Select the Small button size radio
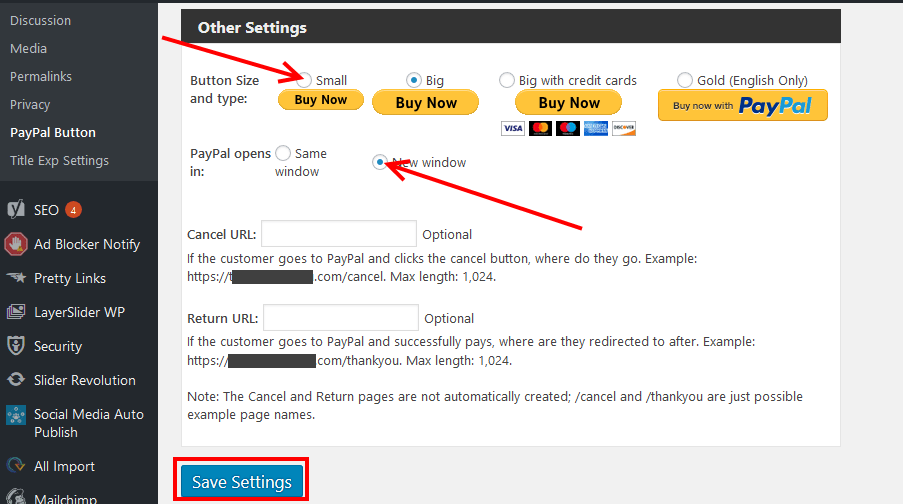The width and height of the screenshot is (903, 504). [304, 80]
